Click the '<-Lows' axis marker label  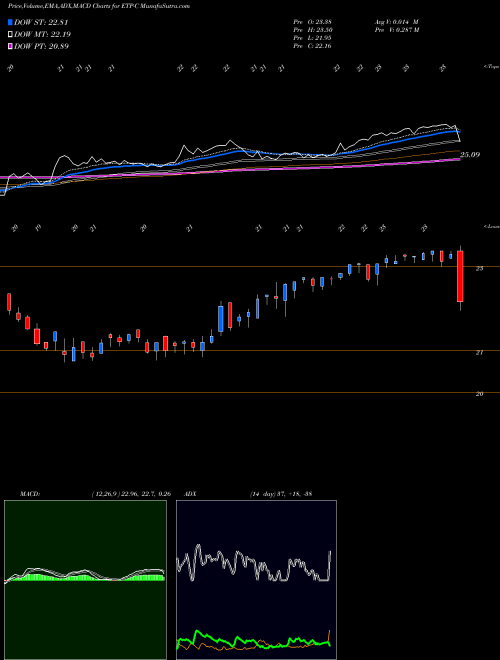(x=492, y=226)
